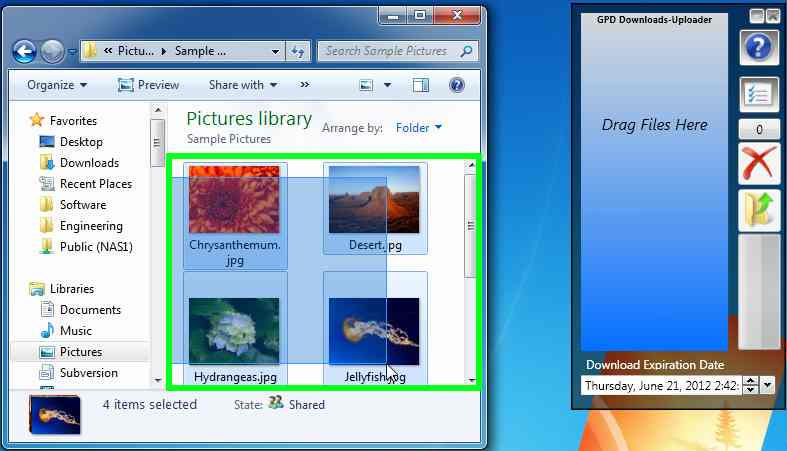
Task: Click the magnifier icon in search box
Action: pyautogui.click(x=466, y=51)
